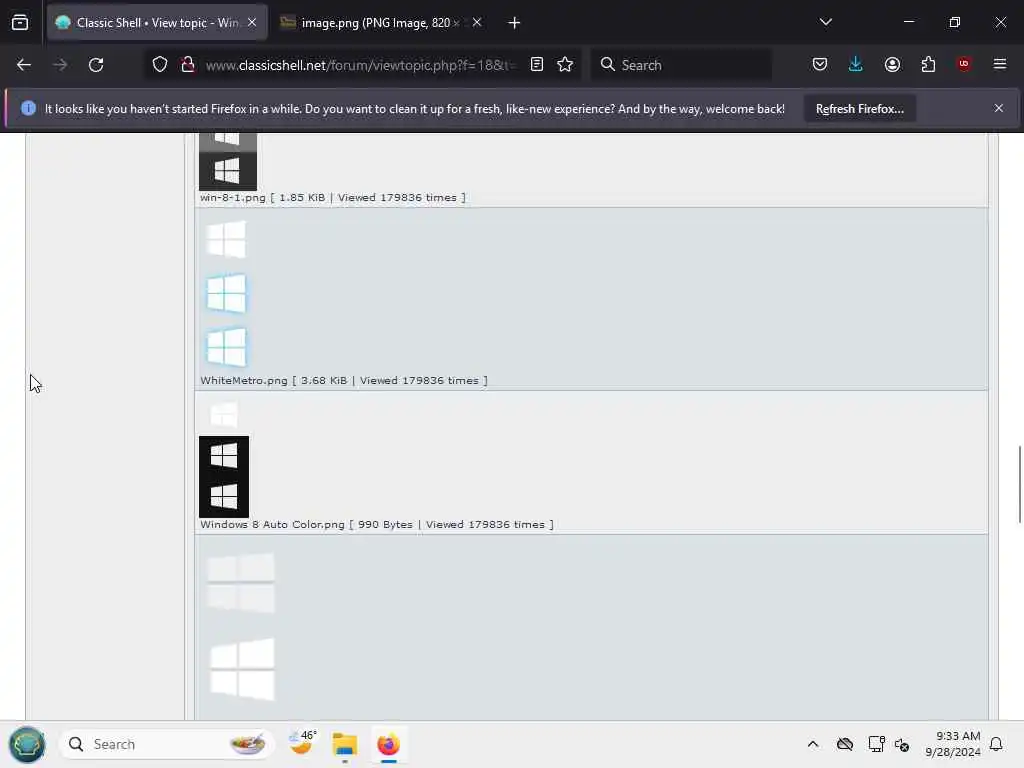
Task: Open the weather widget showing 46°
Action: [x=302, y=744]
